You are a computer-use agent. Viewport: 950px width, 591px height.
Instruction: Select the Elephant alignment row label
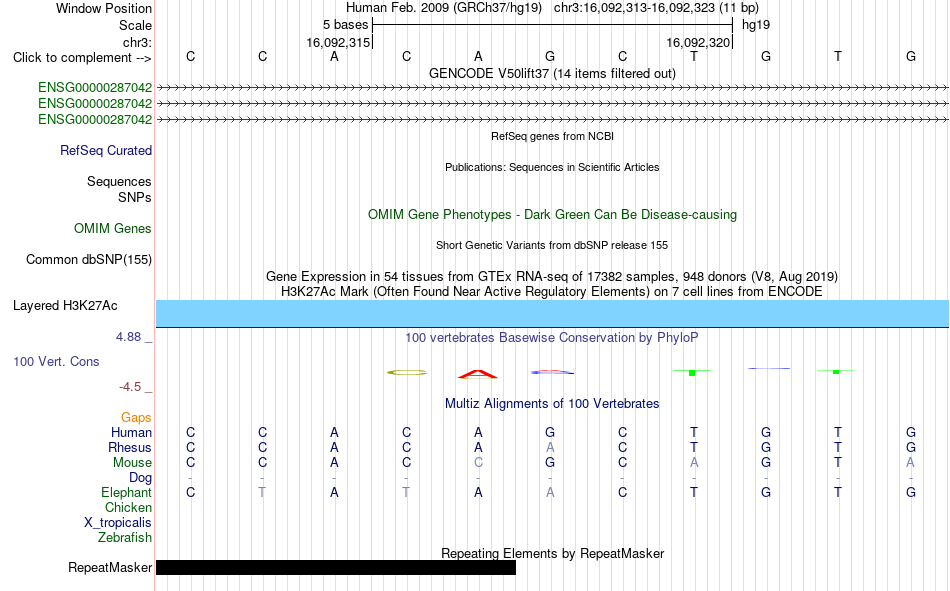pyautogui.click(x=127, y=492)
